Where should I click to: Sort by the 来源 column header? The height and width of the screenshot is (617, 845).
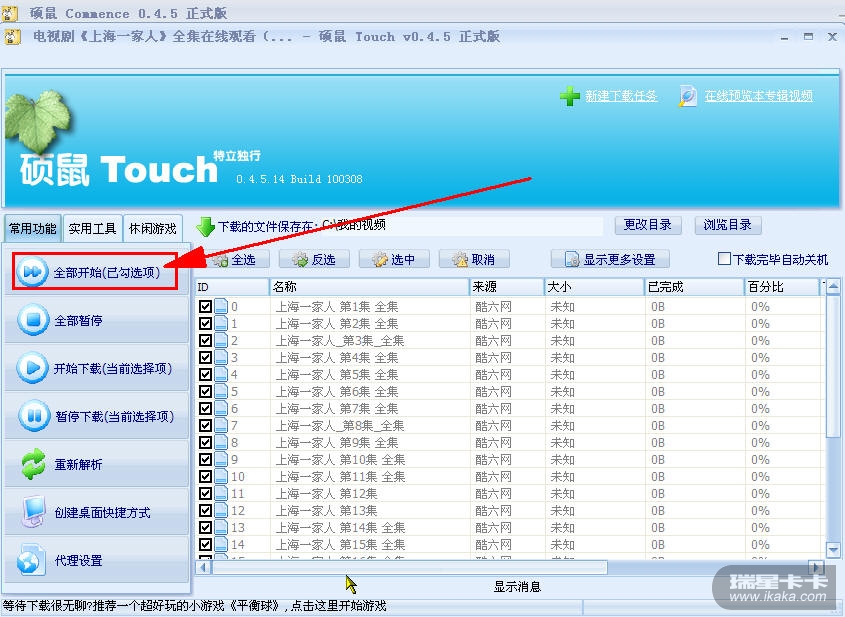point(507,287)
